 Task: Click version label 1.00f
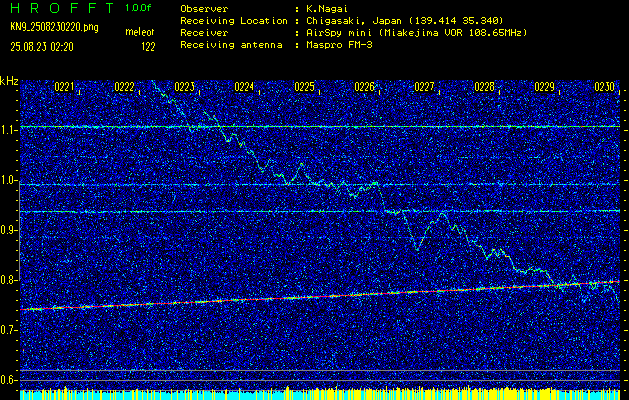point(138,8)
